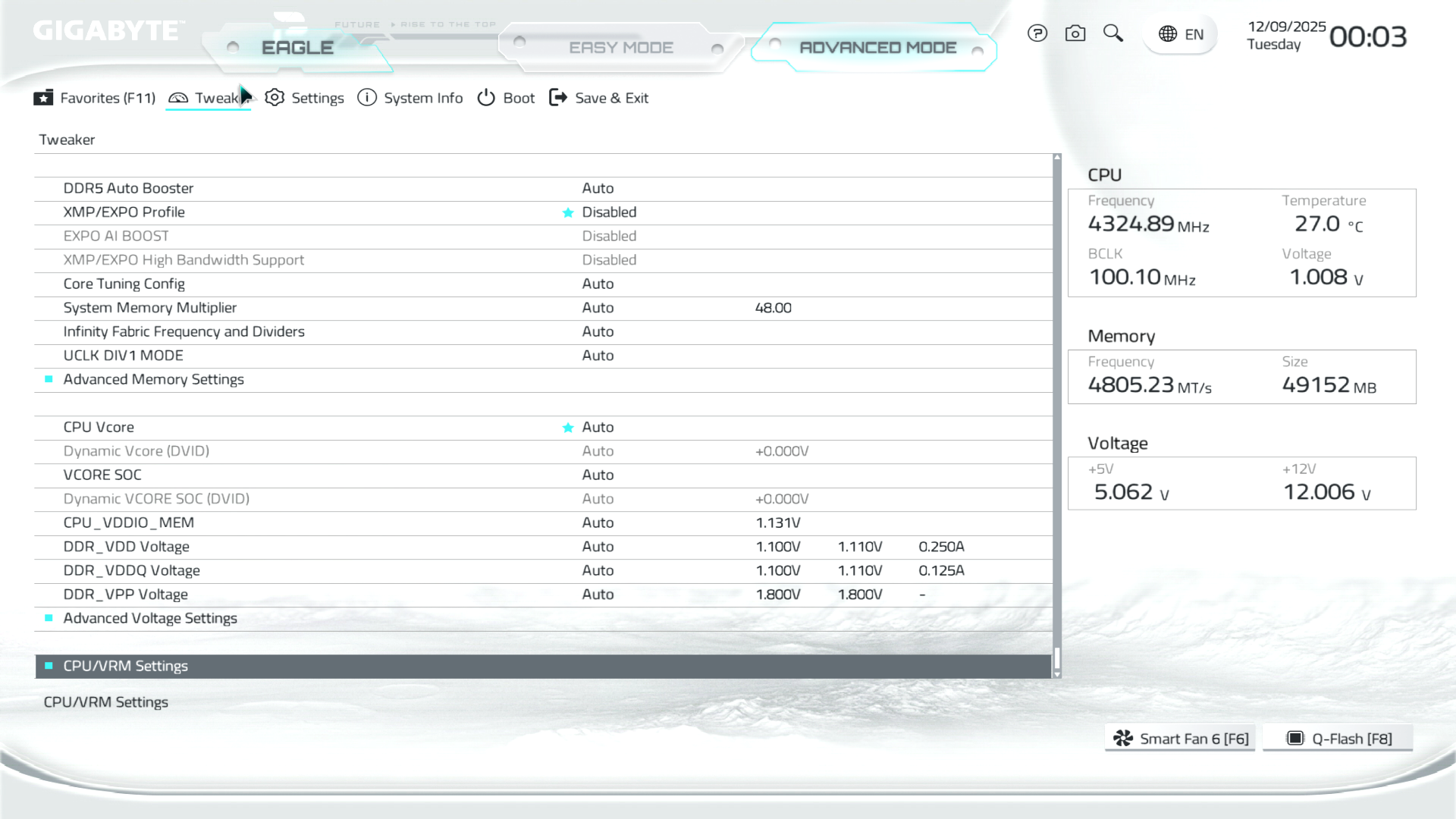Click the globe language icon
The width and height of the screenshot is (1456, 819).
coord(1168,34)
